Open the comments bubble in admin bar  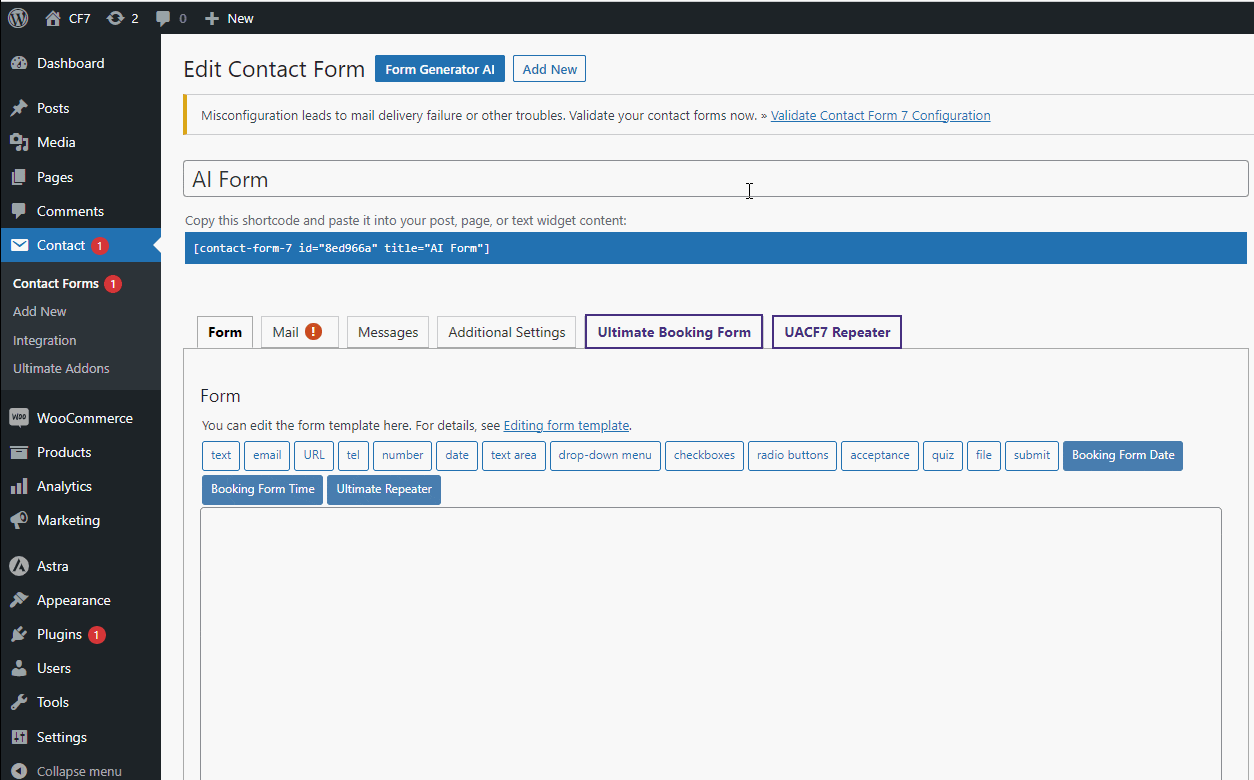click(164, 19)
